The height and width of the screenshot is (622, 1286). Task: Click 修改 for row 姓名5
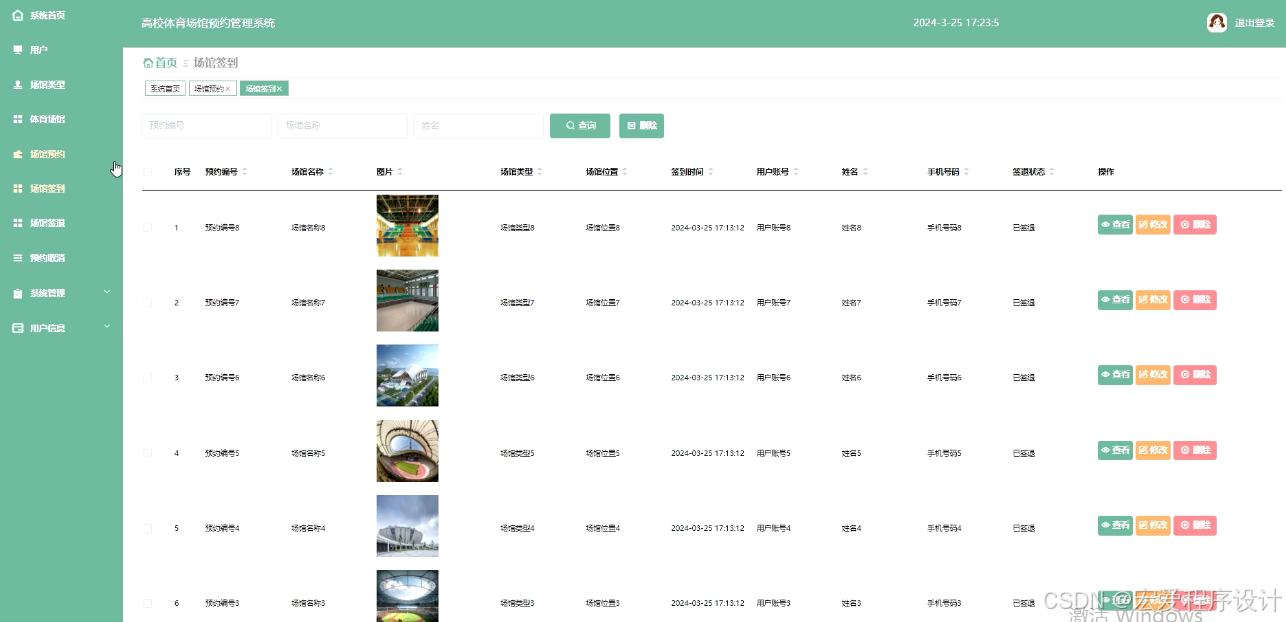click(1153, 450)
